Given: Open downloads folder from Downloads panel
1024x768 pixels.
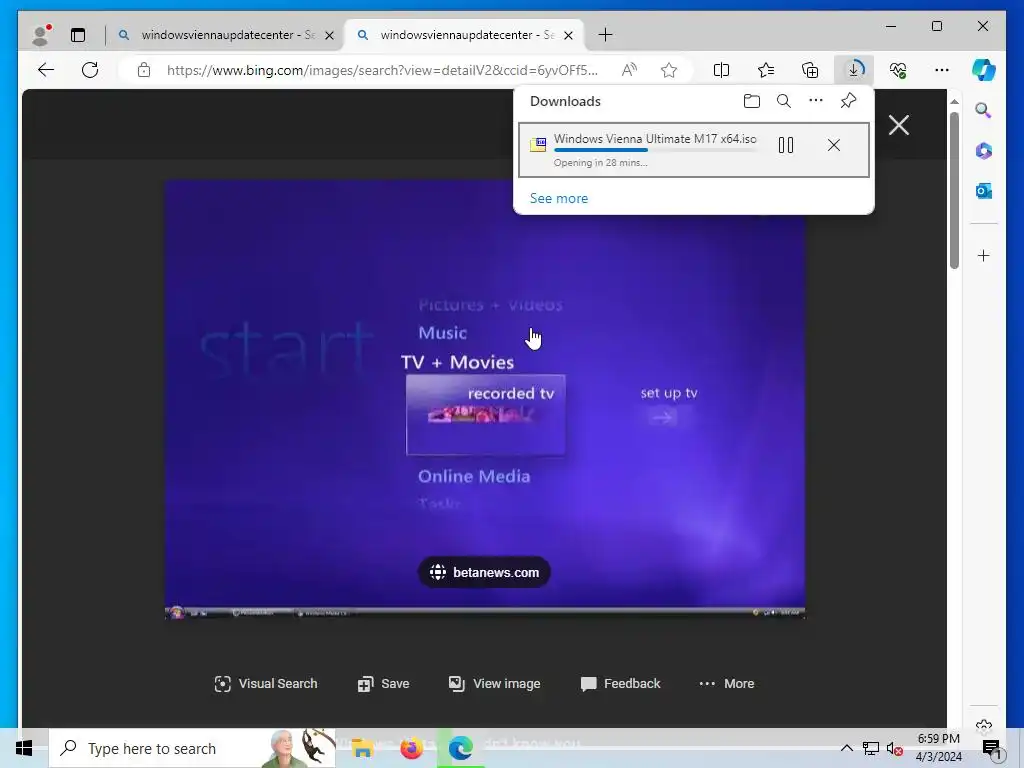Looking at the screenshot, I should click(752, 101).
